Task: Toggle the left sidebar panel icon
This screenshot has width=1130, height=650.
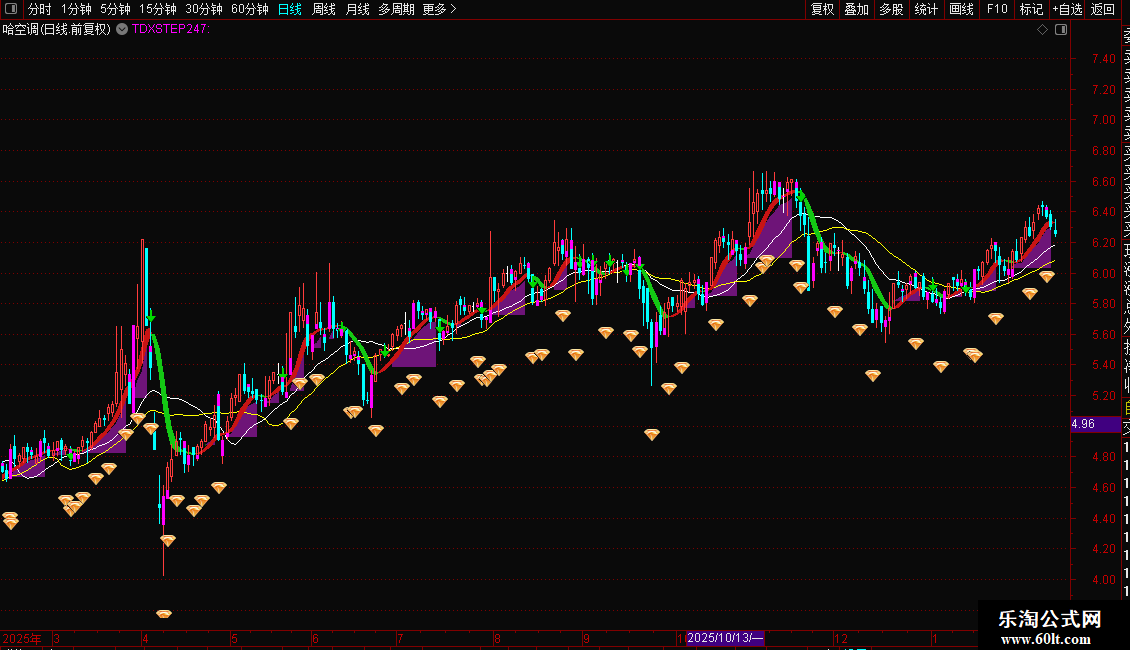Action: (11, 9)
